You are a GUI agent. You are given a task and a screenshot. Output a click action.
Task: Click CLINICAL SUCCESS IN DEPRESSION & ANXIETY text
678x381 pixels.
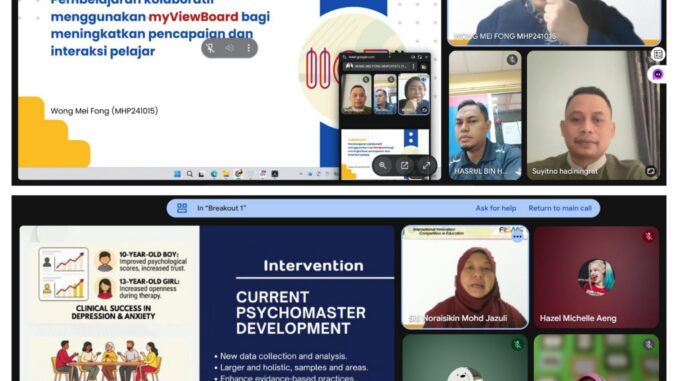pyautogui.click(x=113, y=312)
